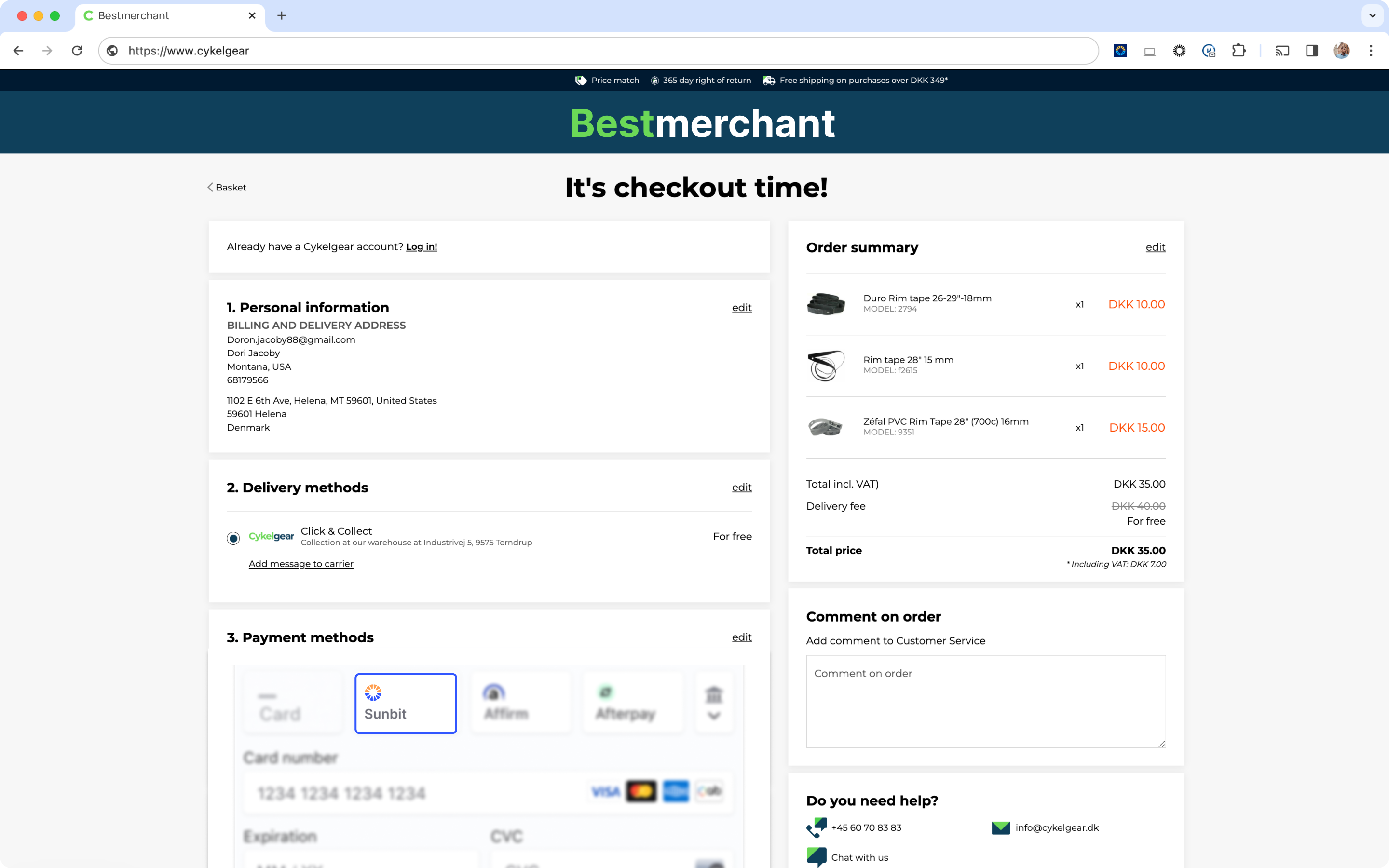Select the Click & Collect radio button
Viewport: 1389px width, 868px height.
click(x=233, y=538)
